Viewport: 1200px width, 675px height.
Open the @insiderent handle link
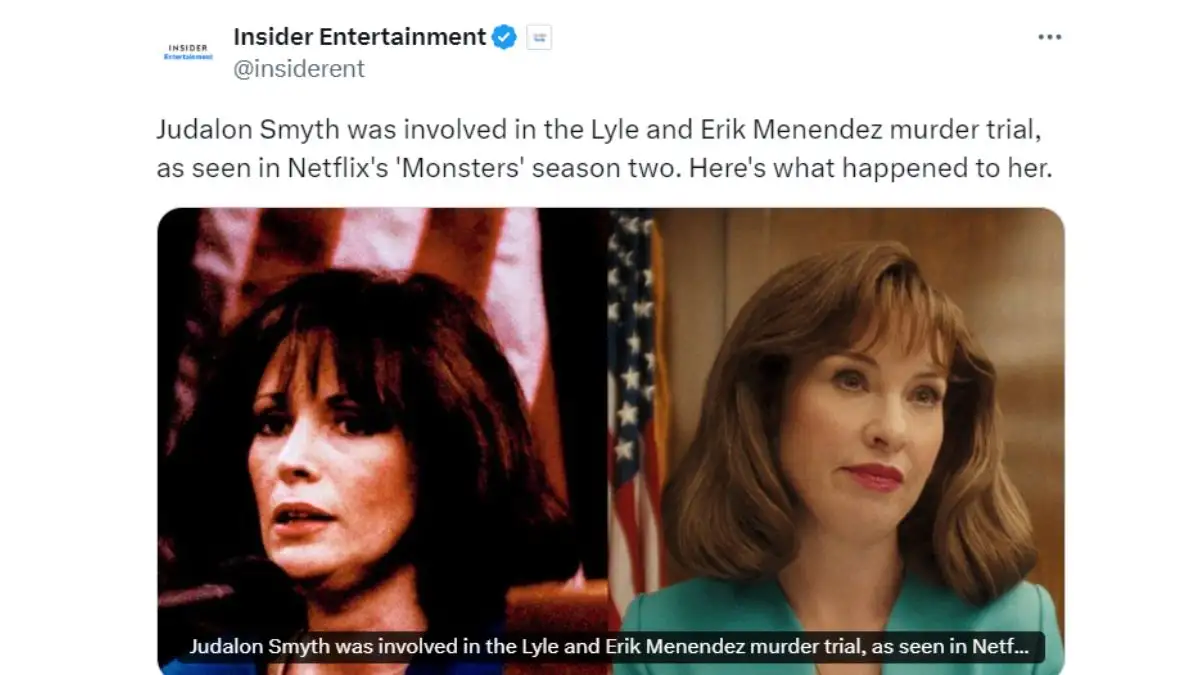pos(299,69)
